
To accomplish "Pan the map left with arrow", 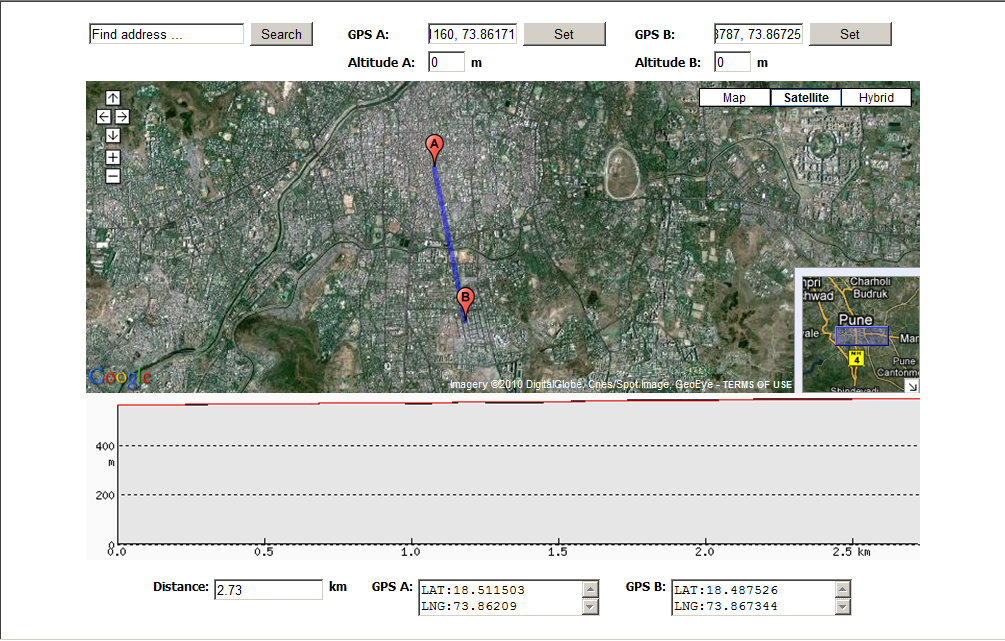I will pyautogui.click(x=104, y=117).
